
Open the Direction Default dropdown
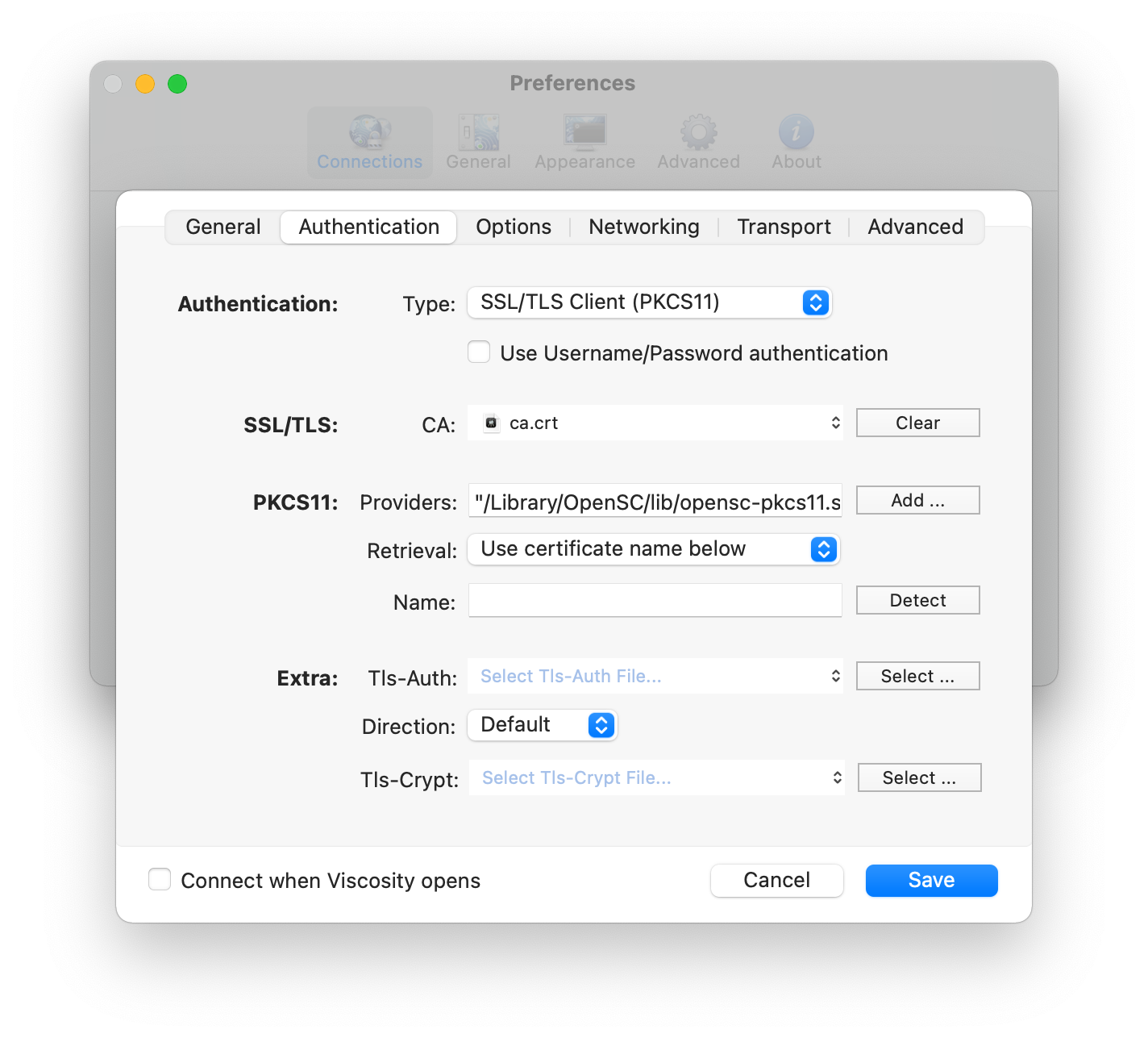point(542,725)
